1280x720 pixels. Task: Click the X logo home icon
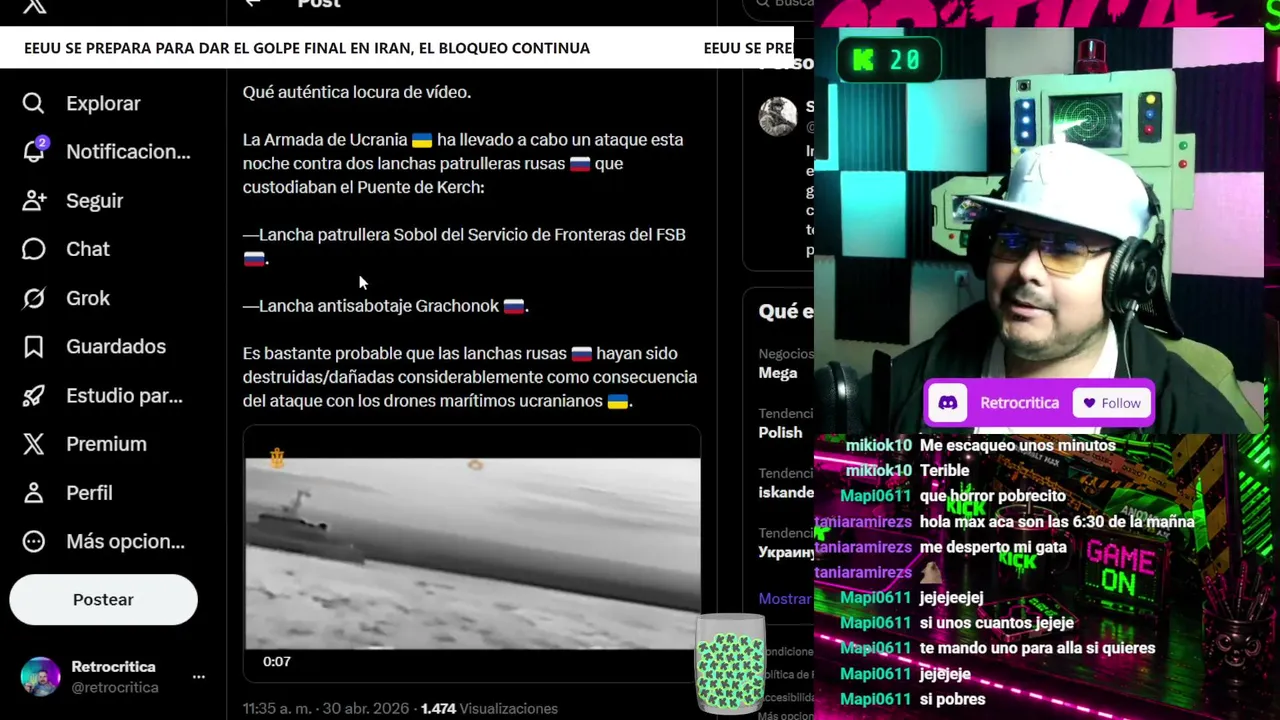click(x=34, y=6)
